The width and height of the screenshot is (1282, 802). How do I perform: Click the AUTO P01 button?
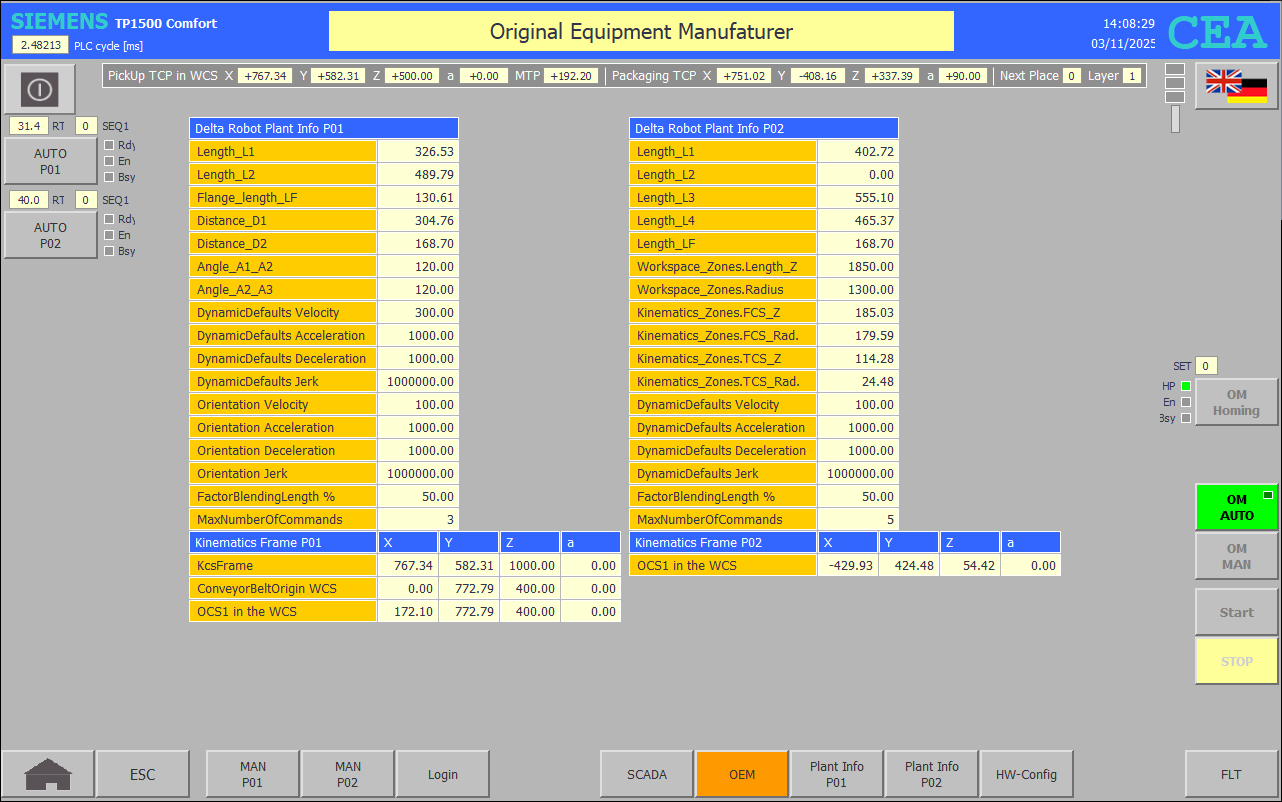50,161
